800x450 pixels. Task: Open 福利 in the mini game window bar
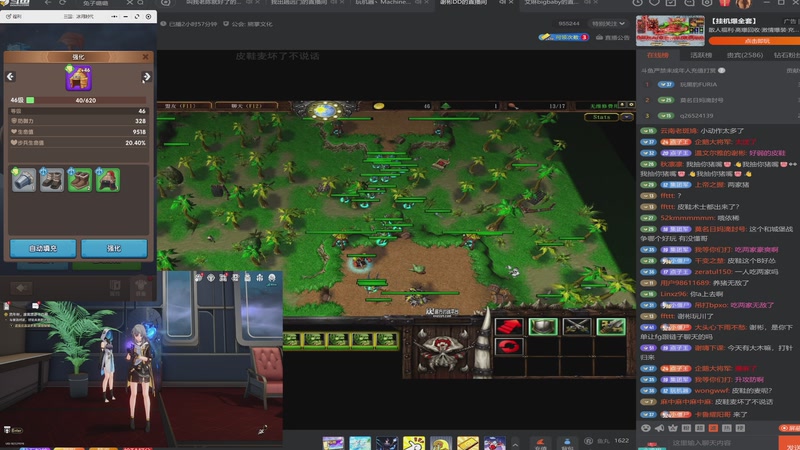[x=14, y=16]
